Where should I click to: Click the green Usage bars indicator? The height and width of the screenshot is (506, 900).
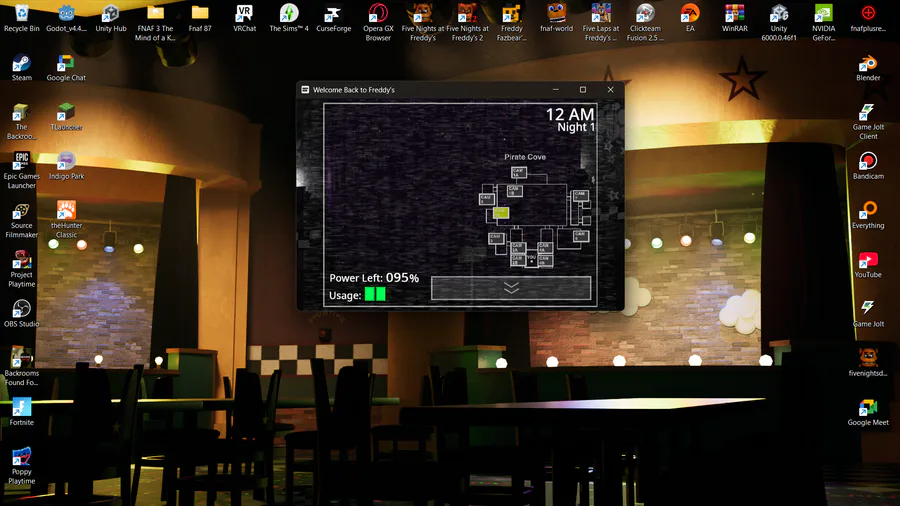pyautogui.click(x=375, y=294)
